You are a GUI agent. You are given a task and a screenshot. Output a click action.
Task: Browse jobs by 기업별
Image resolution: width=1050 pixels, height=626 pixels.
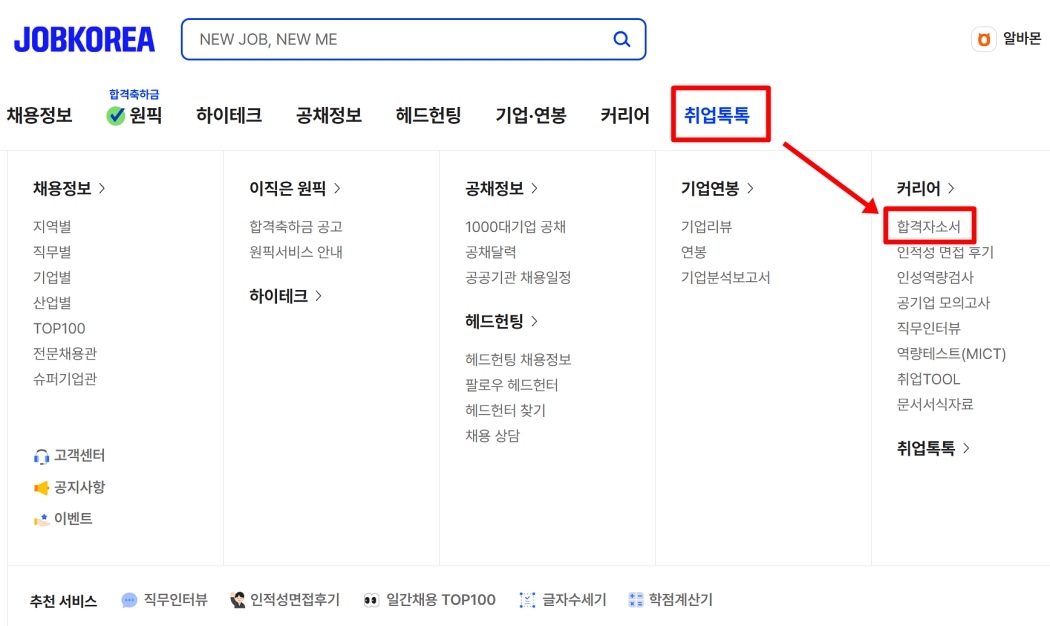(52, 277)
